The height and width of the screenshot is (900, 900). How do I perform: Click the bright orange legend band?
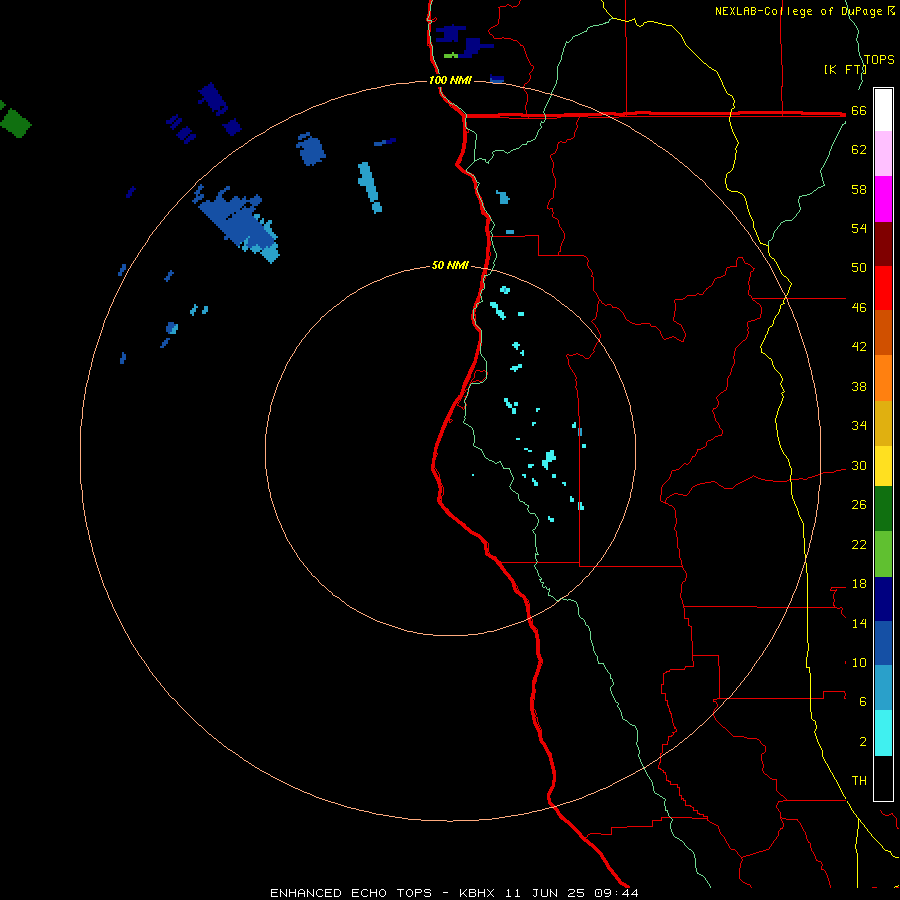coord(883,378)
